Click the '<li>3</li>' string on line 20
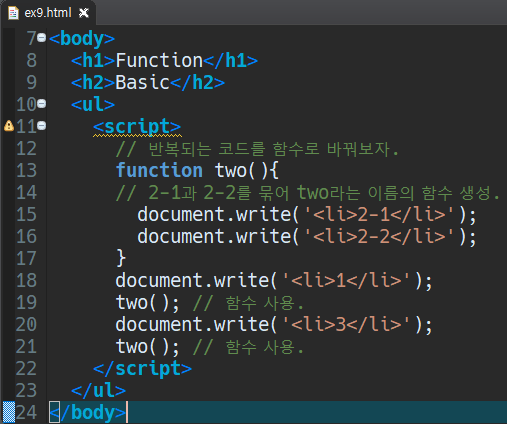Screen dimensions: 507x424 tap(346, 324)
